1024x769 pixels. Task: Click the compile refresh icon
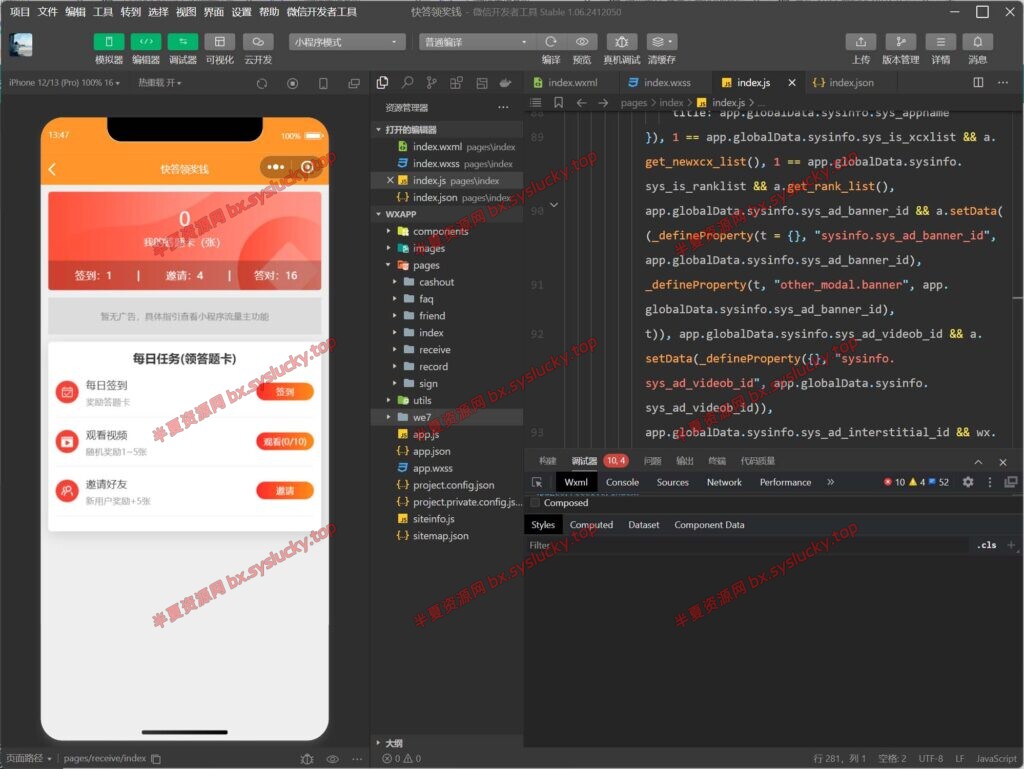[551, 42]
